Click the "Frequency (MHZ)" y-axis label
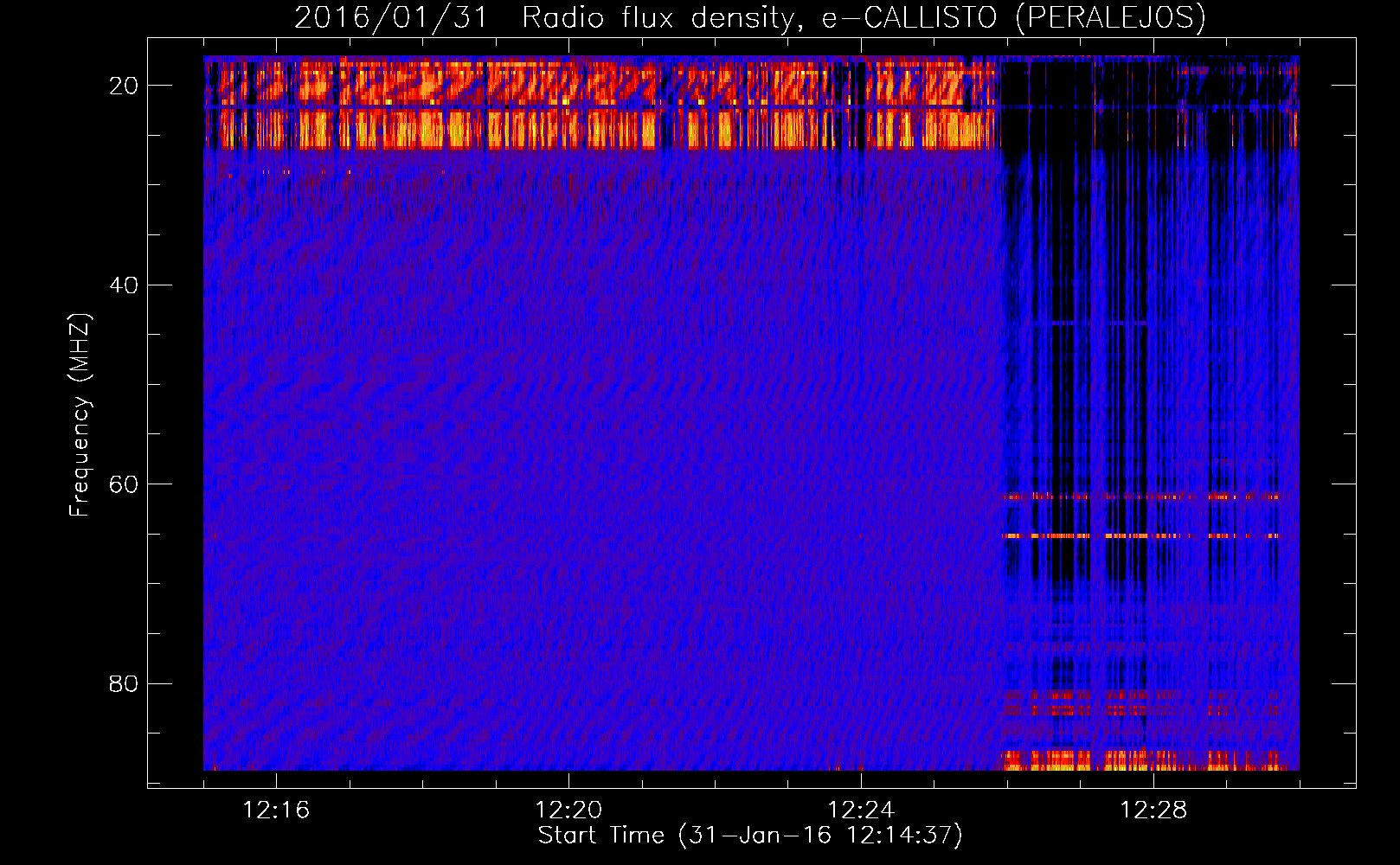 click(80, 415)
